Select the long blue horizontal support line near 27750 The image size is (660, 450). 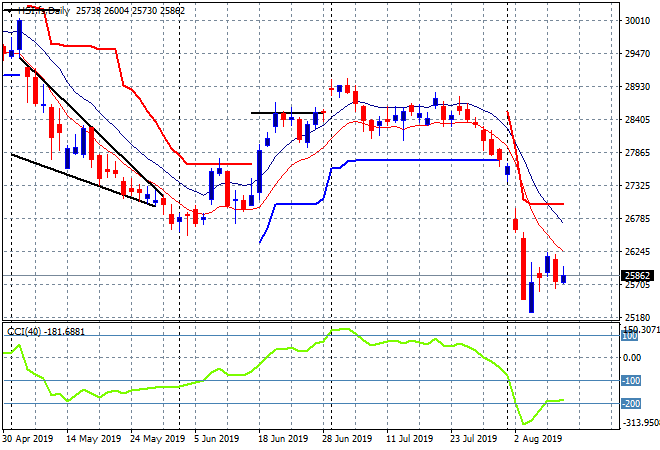coord(425,160)
